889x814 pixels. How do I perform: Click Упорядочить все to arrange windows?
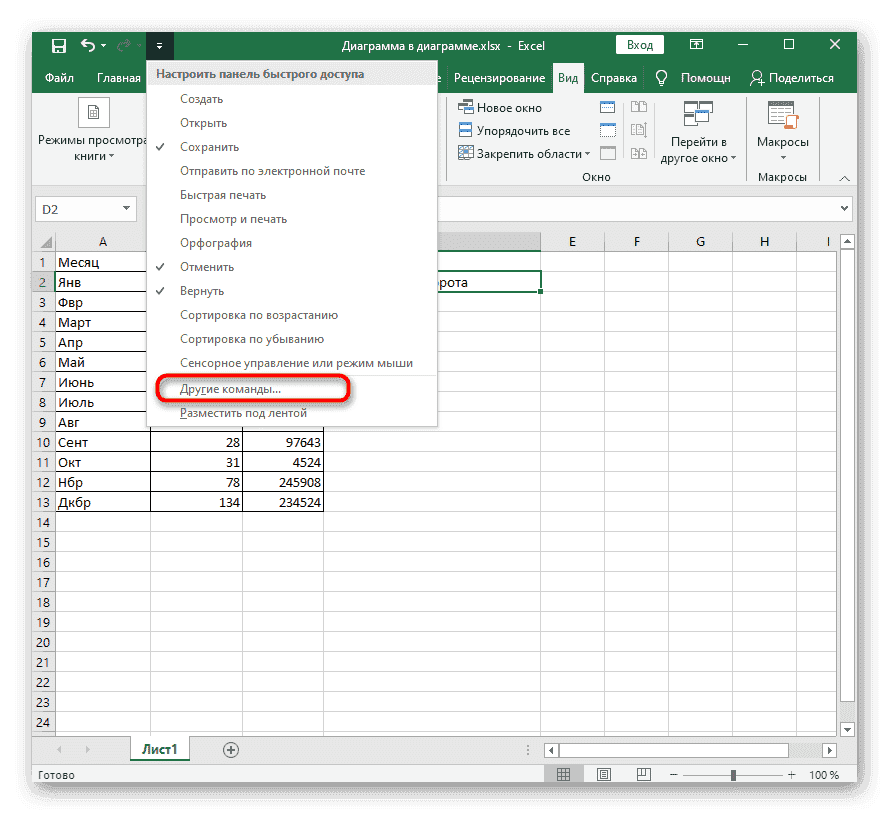(513, 131)
